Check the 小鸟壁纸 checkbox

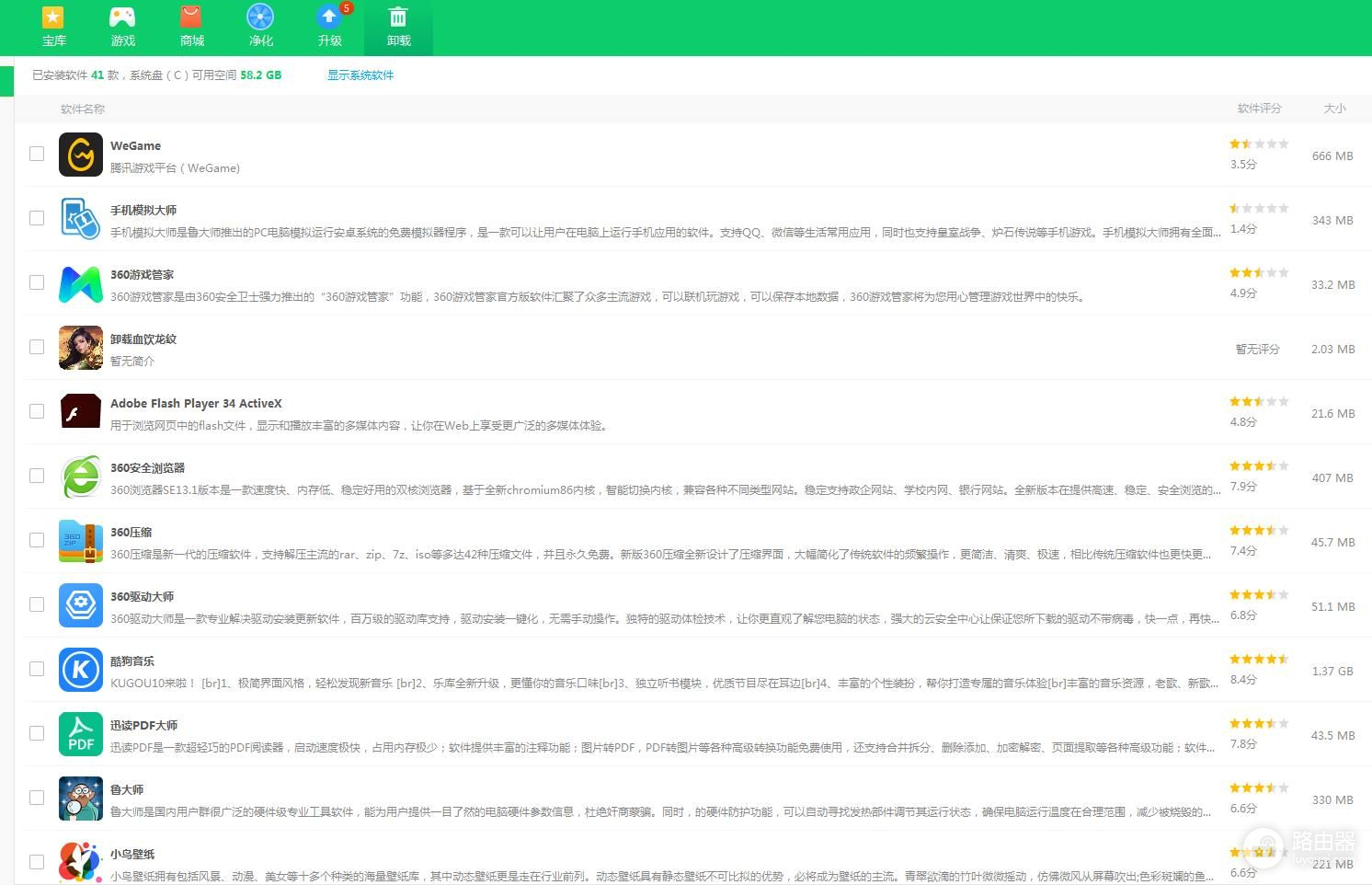click(x=37, y=862)
